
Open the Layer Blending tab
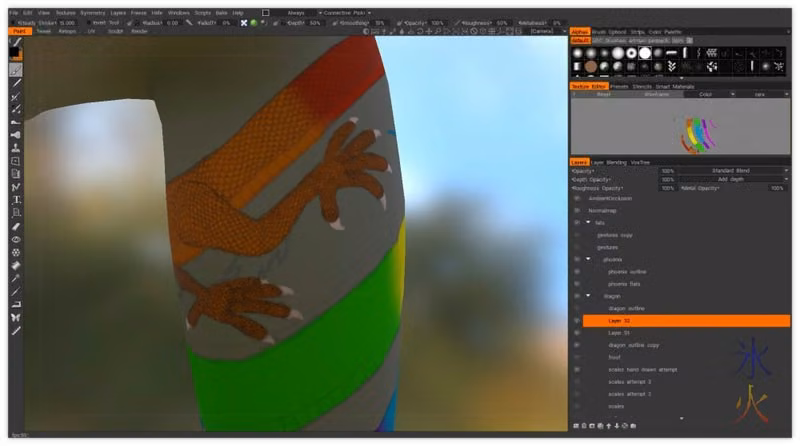[609, 162]
